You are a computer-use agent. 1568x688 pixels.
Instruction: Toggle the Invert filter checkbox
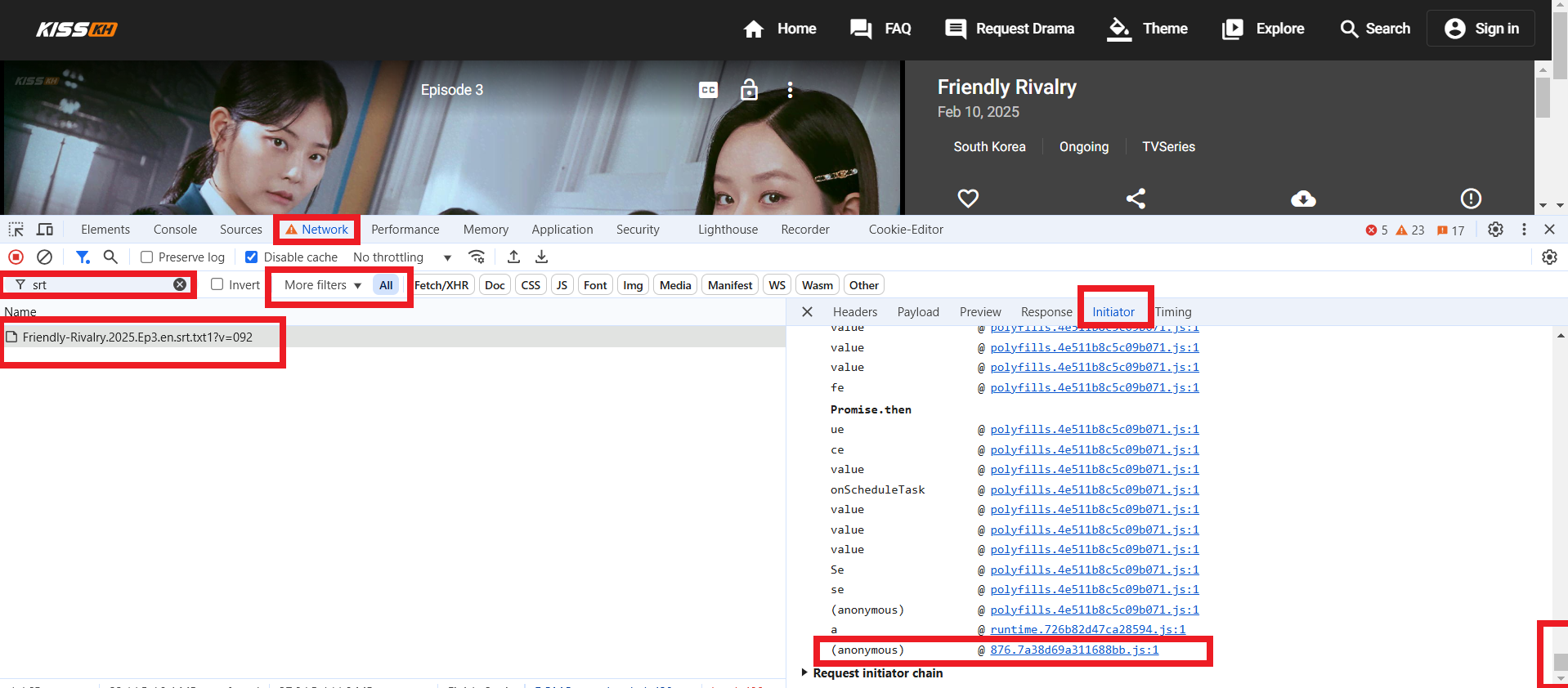point(217,284)
